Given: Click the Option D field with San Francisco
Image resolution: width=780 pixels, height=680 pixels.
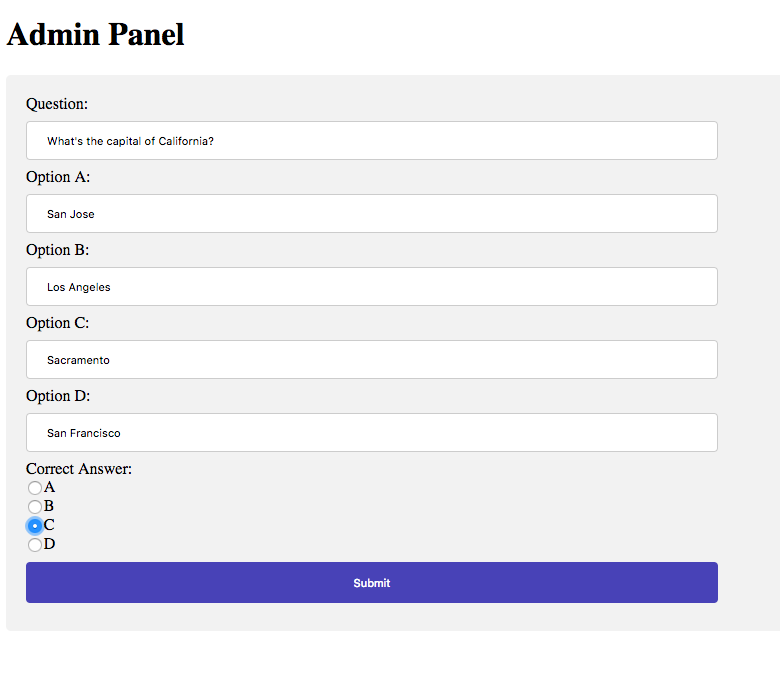Looking at the screenshot, I should (x=371, y=433).
